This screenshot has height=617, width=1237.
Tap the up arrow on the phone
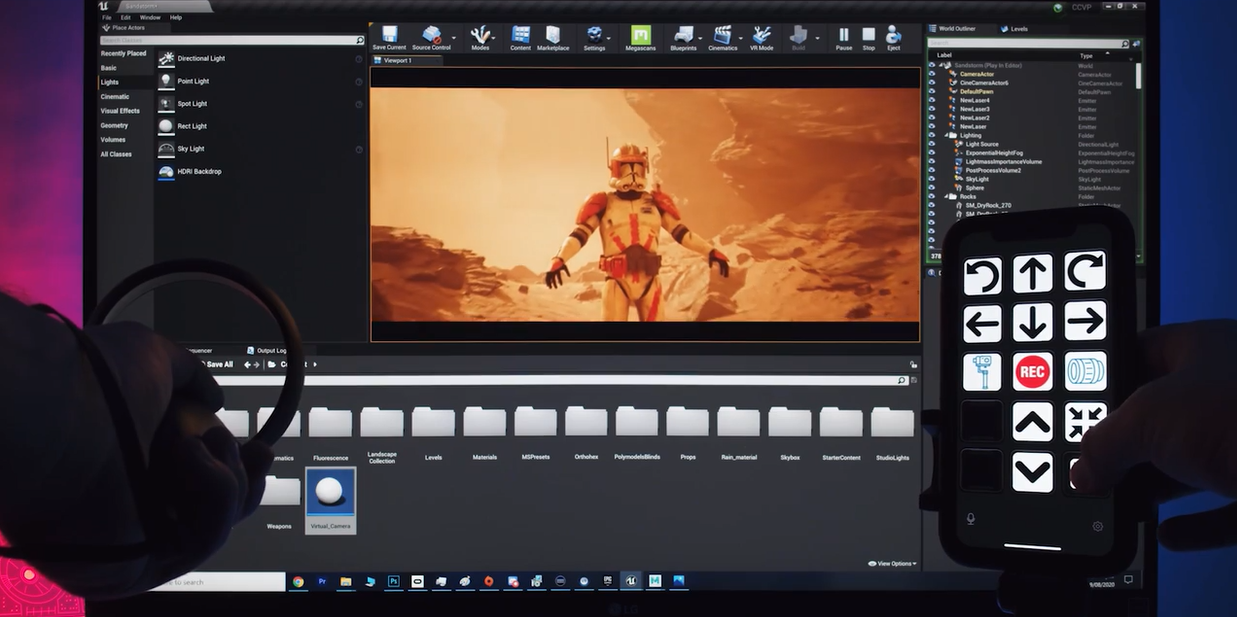point(1033,273)
